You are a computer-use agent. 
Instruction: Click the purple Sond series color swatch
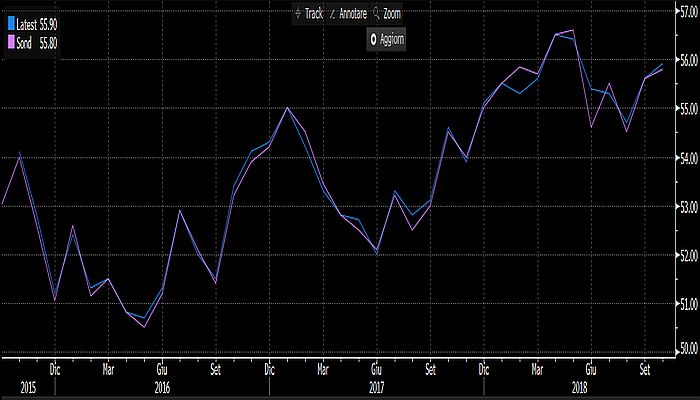10,42
